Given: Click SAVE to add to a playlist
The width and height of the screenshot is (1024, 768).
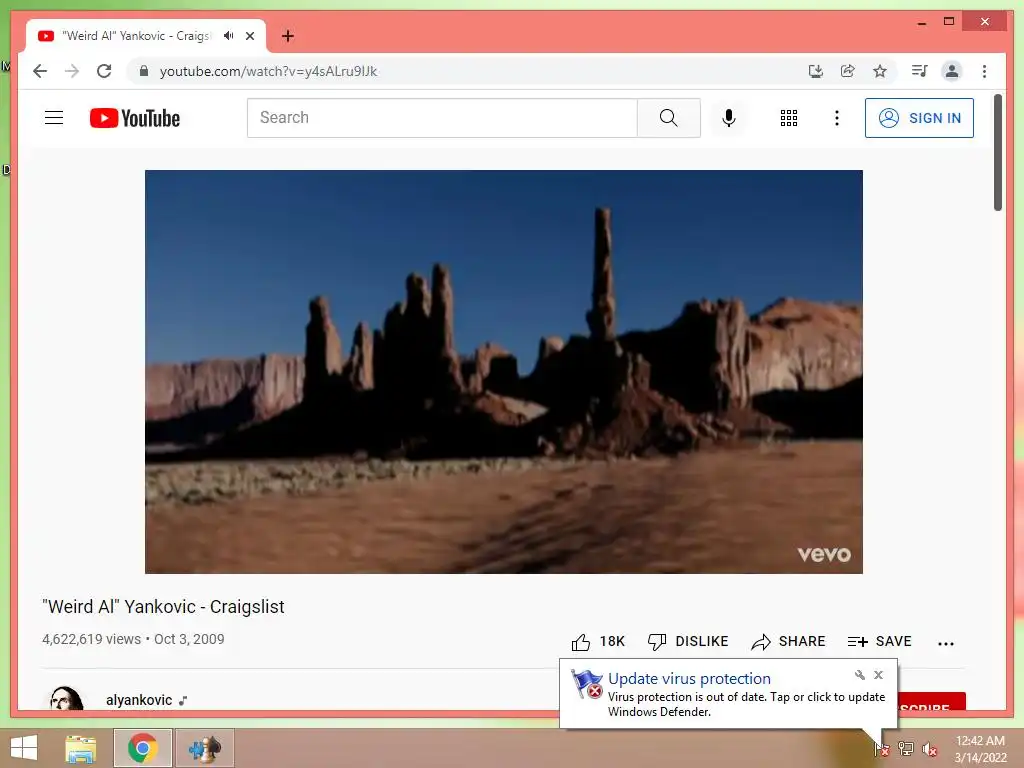Looking at the screenshot, I should (x=879, y=642).
